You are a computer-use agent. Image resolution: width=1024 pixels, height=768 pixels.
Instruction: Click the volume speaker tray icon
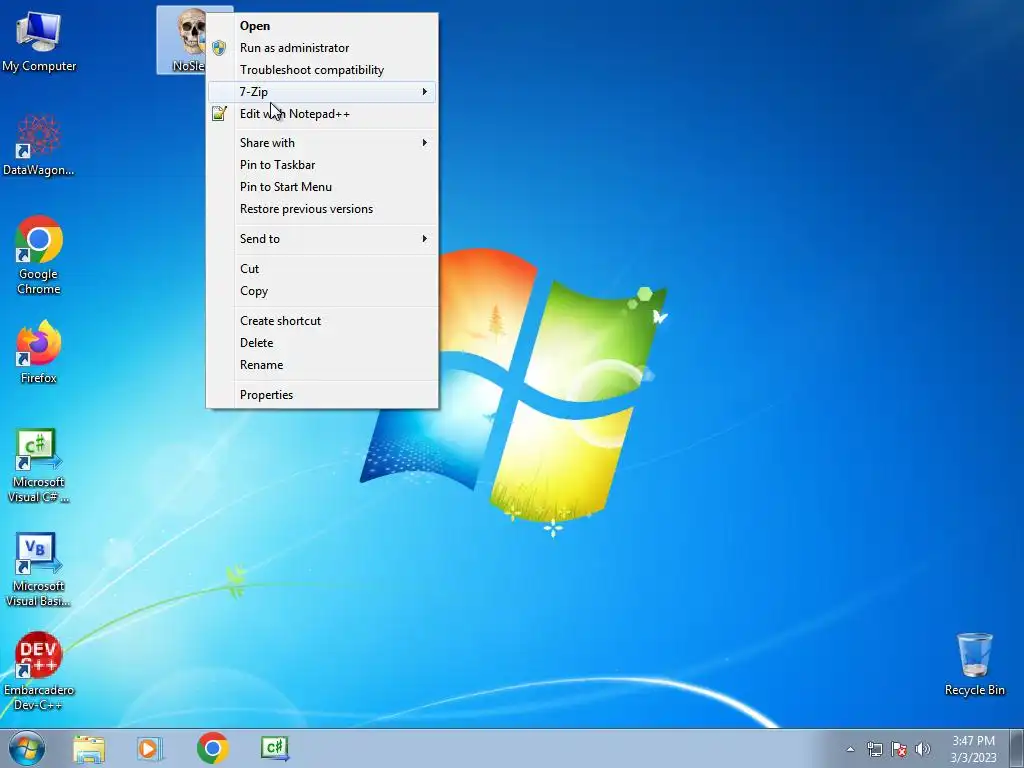pyautogui.click(x=922, y=749)
